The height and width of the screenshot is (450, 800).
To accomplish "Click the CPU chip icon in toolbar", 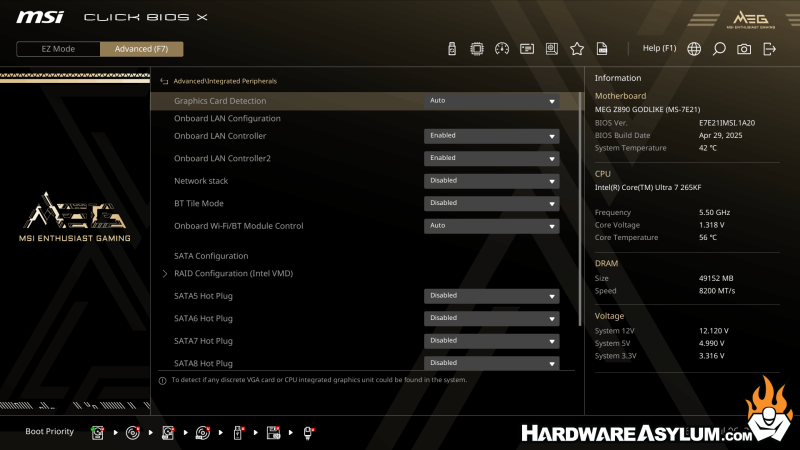I will tap(477, 49).
